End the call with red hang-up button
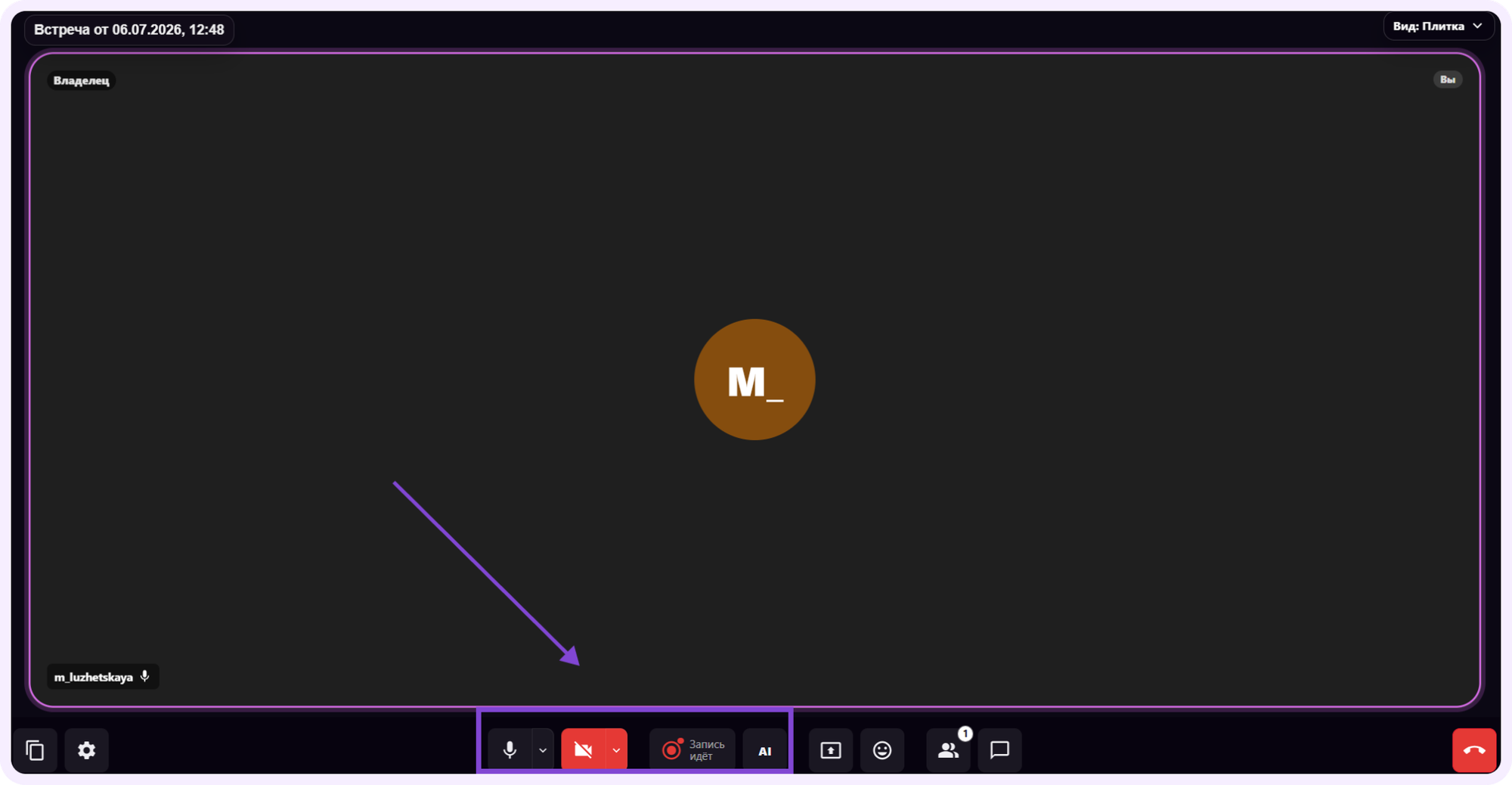Image resolution: width=1512 pixels, height=785 pixels. (1474, 750)
